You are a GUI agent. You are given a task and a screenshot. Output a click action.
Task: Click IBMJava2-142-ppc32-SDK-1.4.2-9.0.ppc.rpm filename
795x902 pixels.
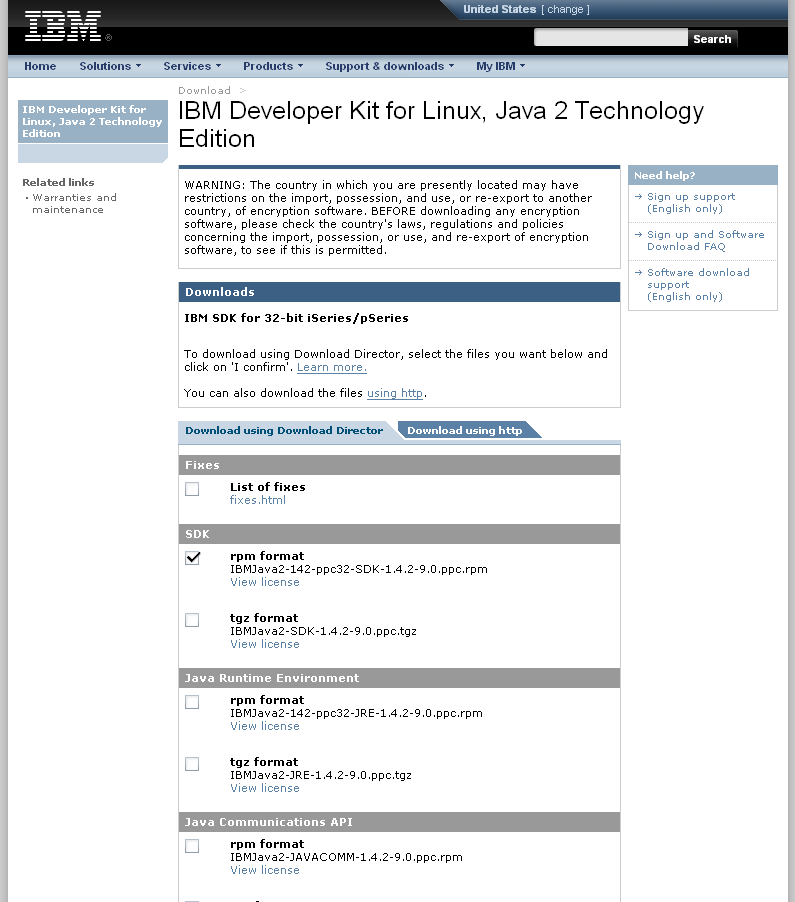click(359, 570)
